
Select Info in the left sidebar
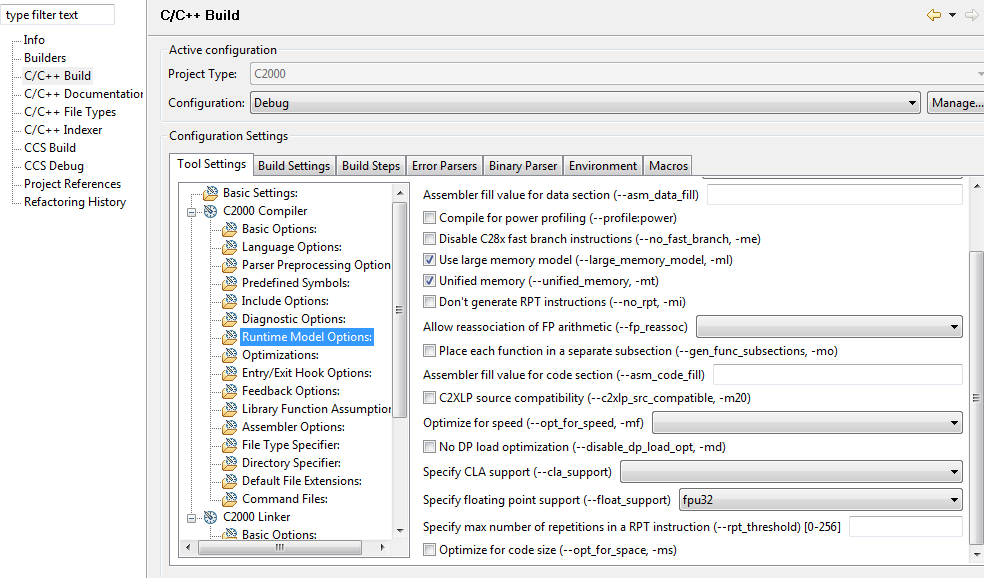tap(34, 40)
